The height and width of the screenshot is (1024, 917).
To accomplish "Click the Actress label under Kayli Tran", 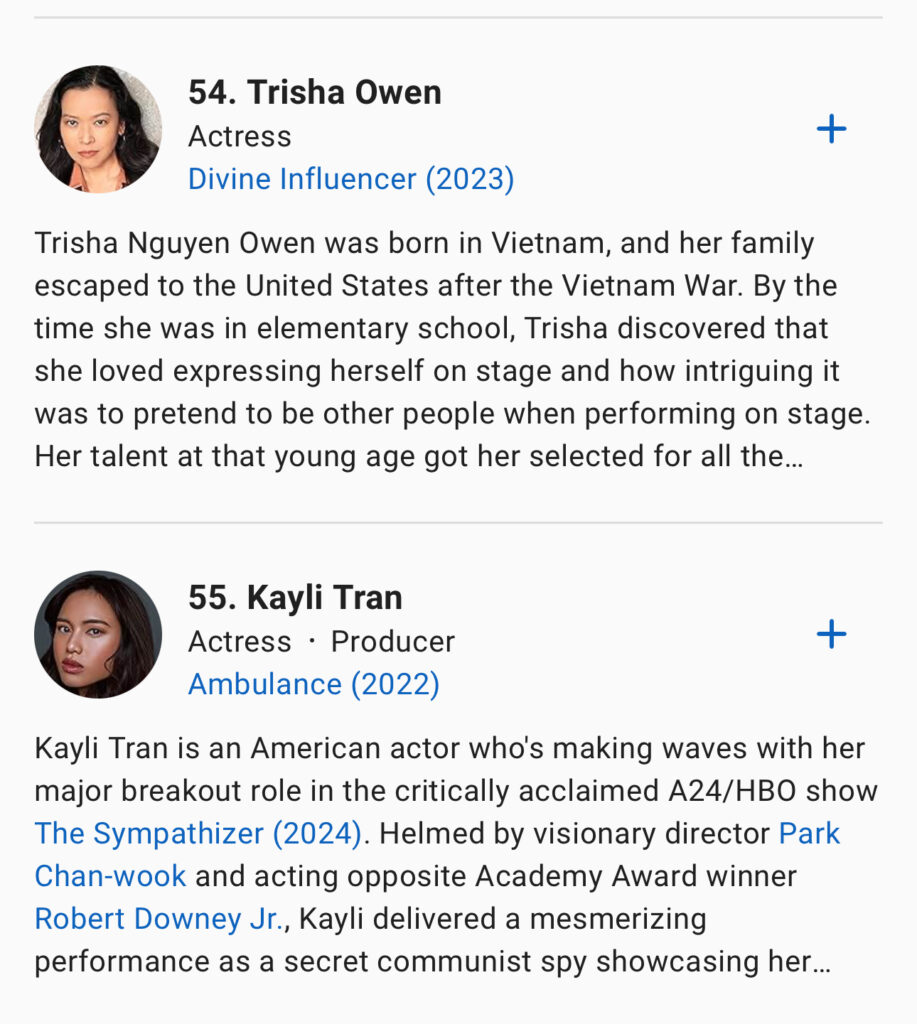I will point(240,641).
